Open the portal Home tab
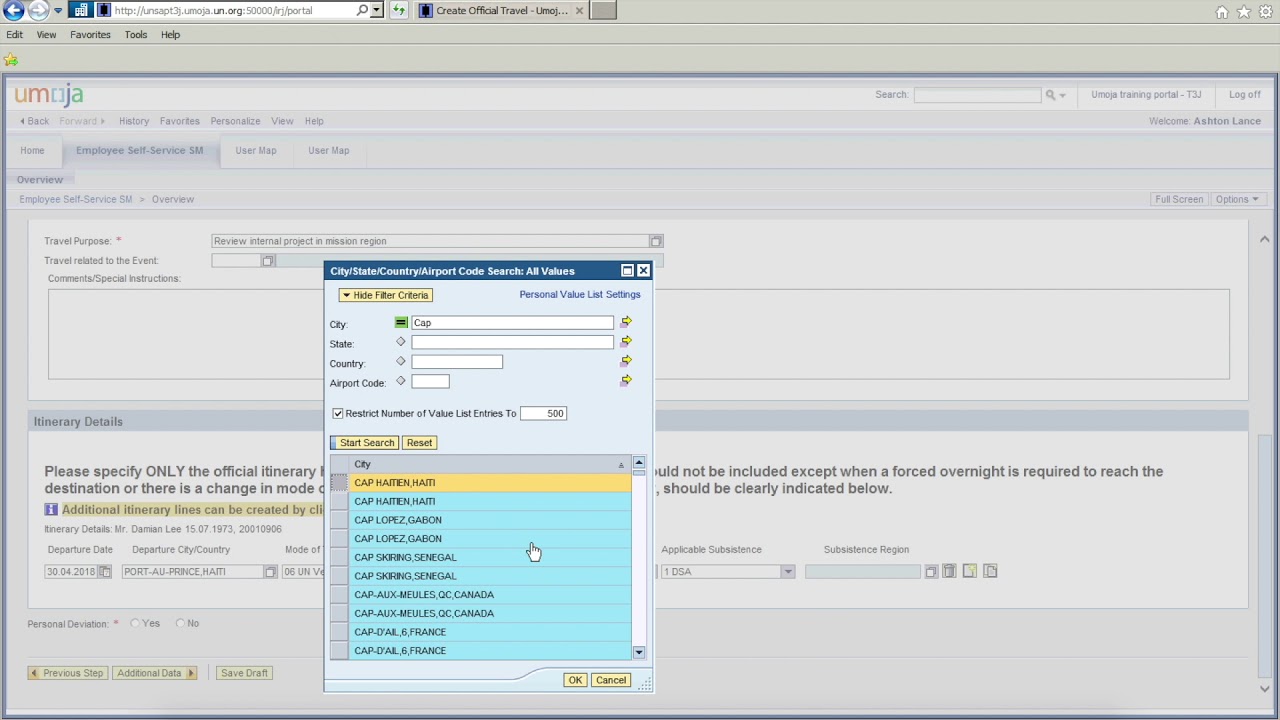Screen dimensions: 1280x720 click(x=32, y=151)
